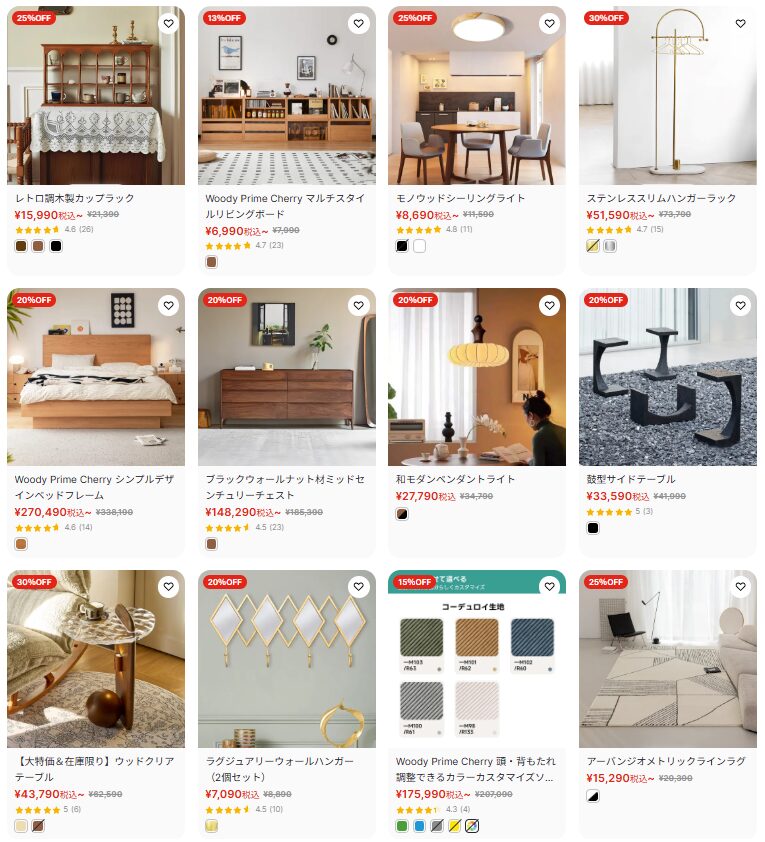Tap heart on モノウッドシーリングライト
The width and height of the screenshot is (765, 842).
click(549, 24)
